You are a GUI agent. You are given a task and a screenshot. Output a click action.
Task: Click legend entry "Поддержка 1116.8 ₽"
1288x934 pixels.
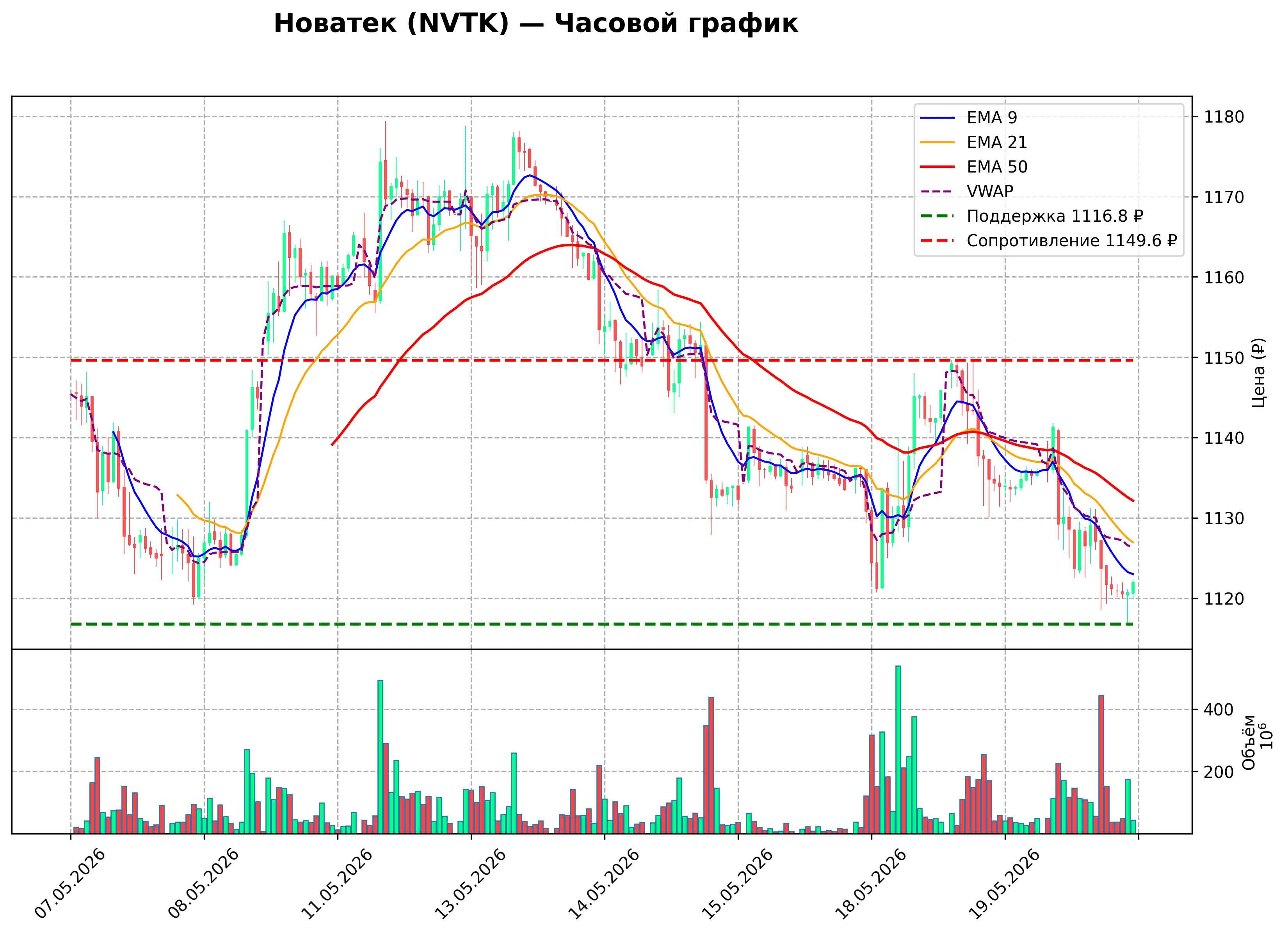[1055, 216]
